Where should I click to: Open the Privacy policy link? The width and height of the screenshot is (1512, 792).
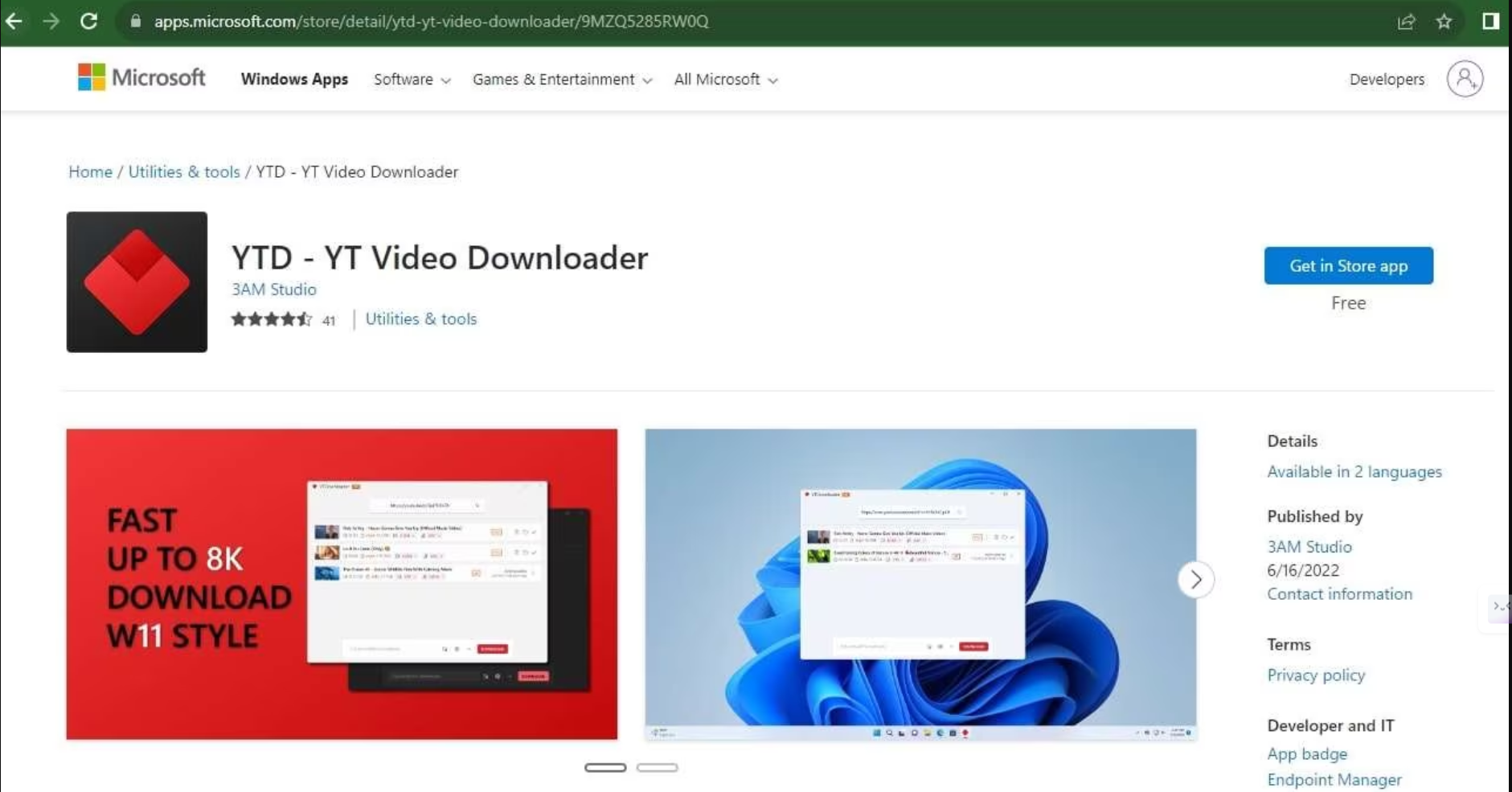click(1316, 675)
